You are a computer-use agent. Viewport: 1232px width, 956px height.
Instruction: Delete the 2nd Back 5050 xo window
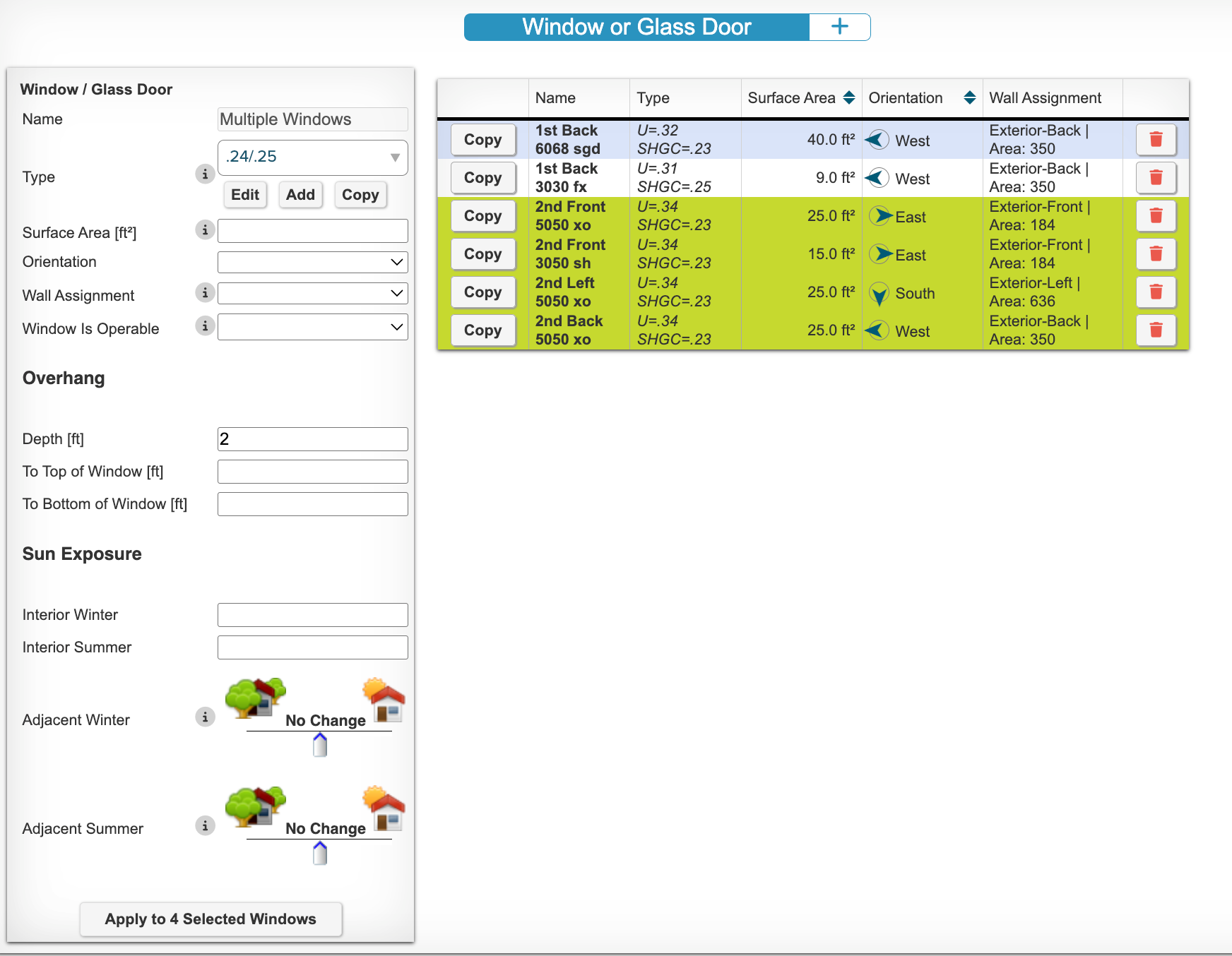[x=1156, y=330]
